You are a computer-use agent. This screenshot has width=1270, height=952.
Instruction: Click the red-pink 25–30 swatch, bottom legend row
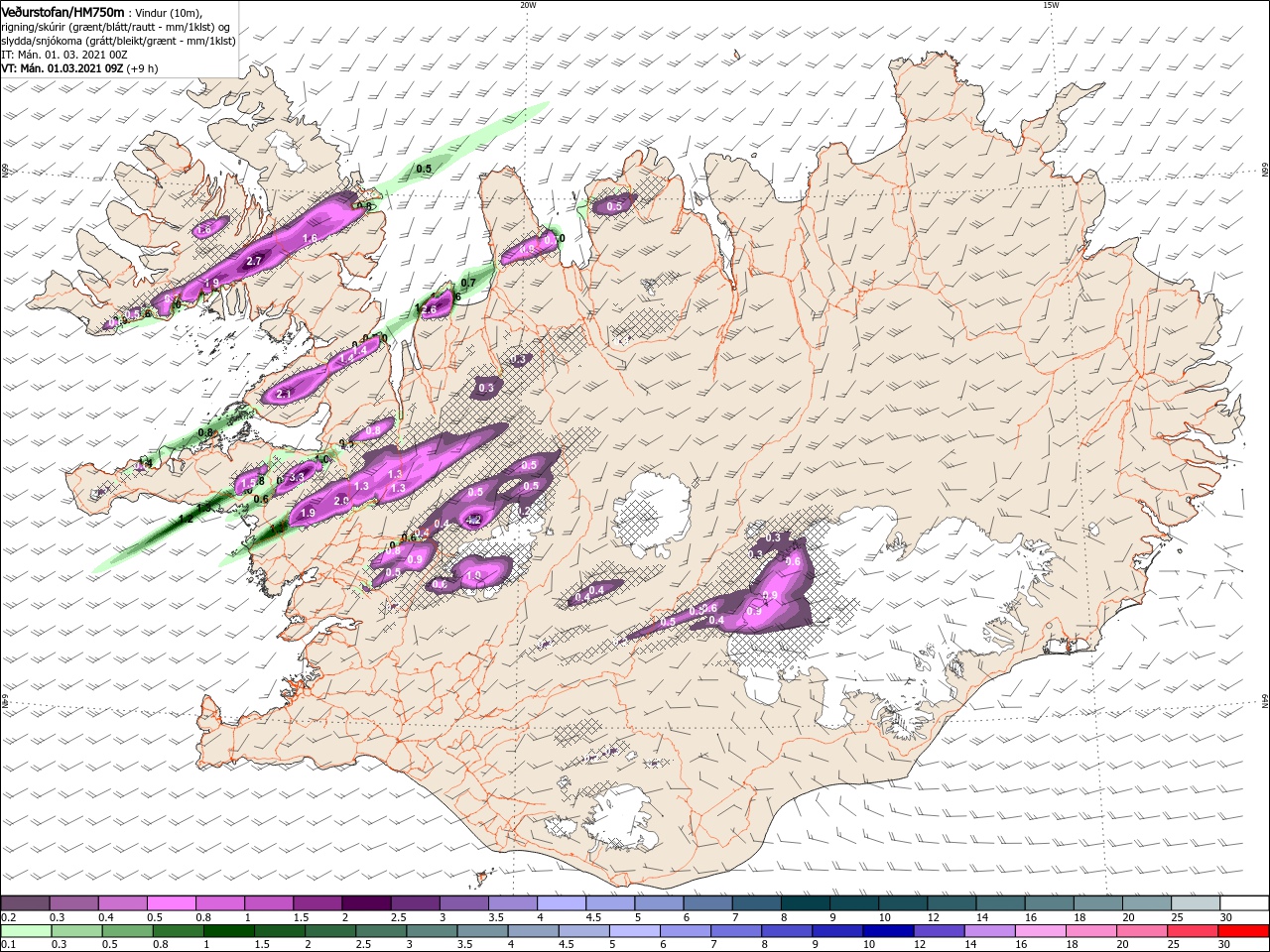click(x=1194, y=931)
